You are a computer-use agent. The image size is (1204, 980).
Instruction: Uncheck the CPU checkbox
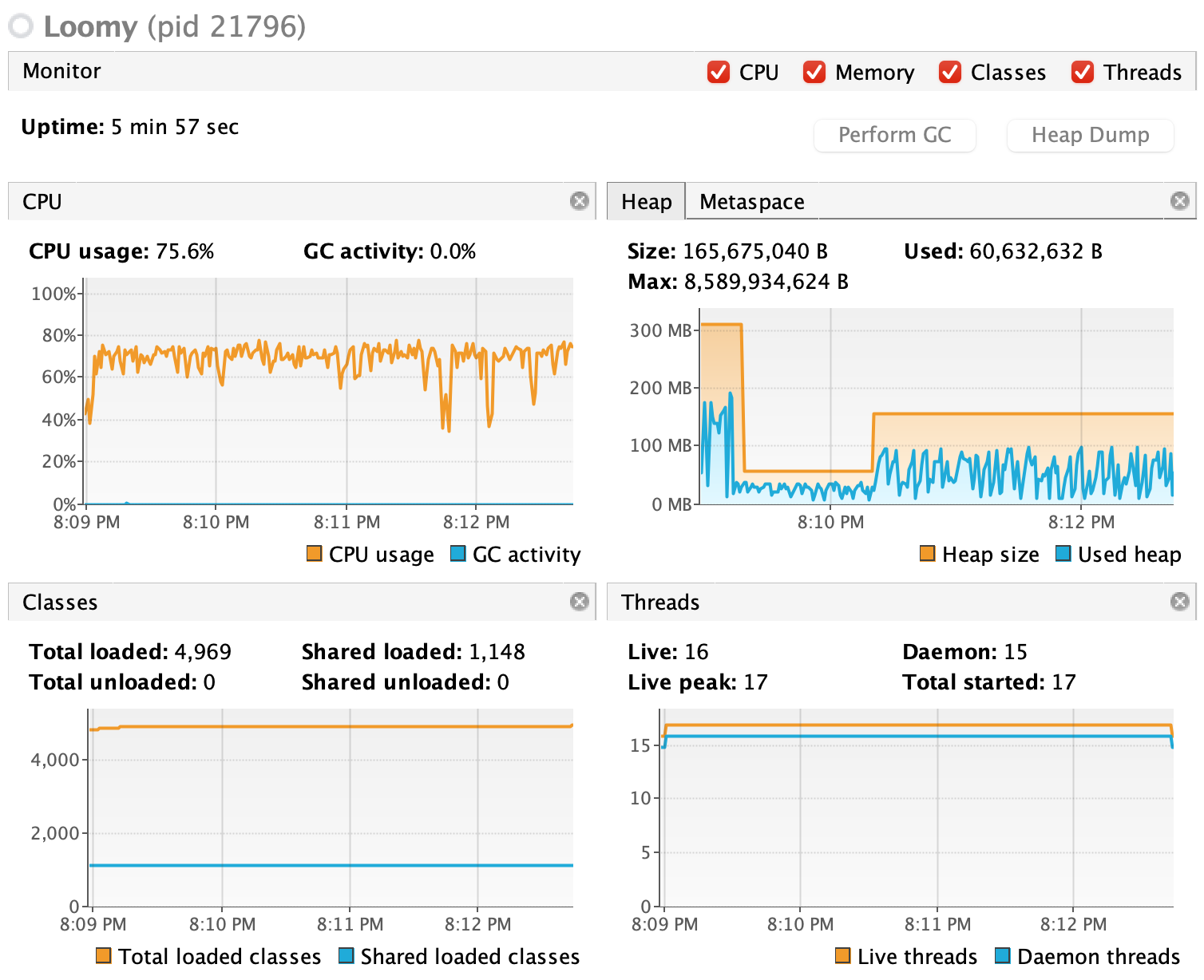pyautogui.click(x=719, y=72)
